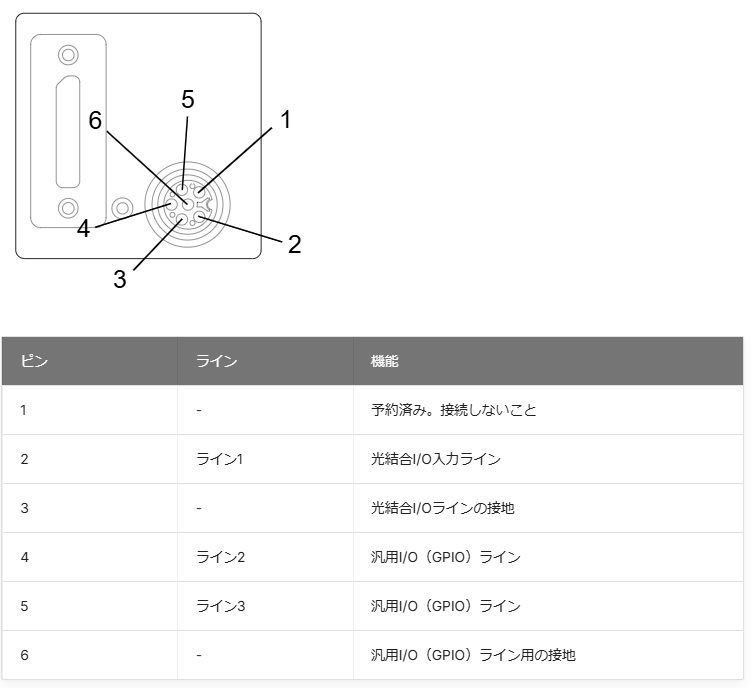
Task: Click pin number 2 label in diagram
Action: (294, 244)
